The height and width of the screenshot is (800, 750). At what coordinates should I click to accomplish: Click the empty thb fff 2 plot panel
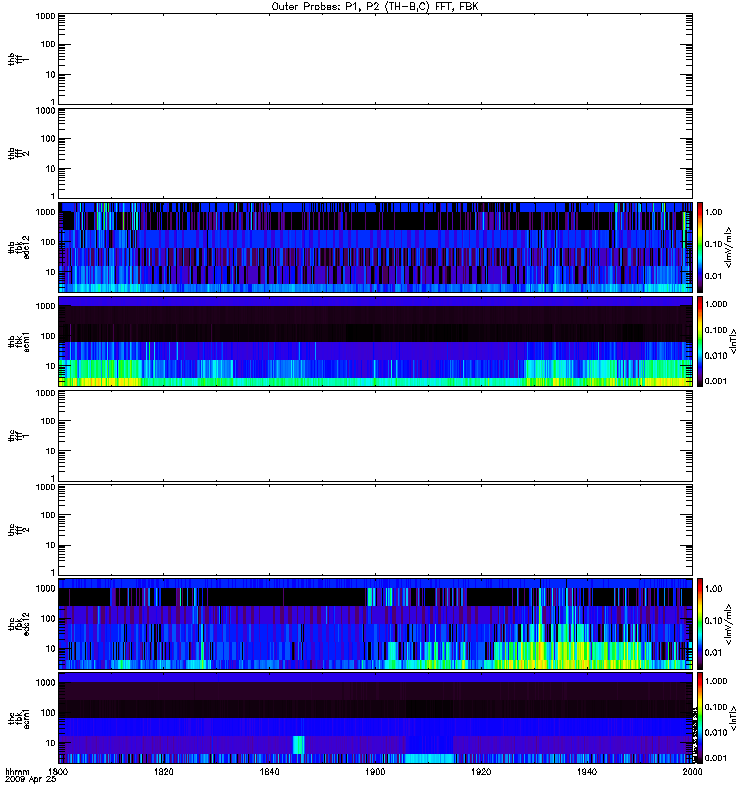(376, 153)
